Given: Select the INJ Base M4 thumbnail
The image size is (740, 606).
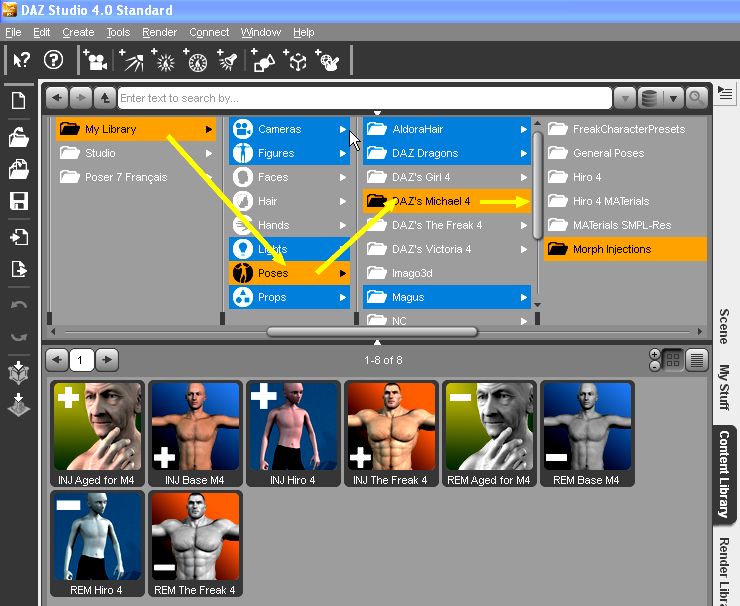Looking at the screenshot, I should (x=195, y=433).
